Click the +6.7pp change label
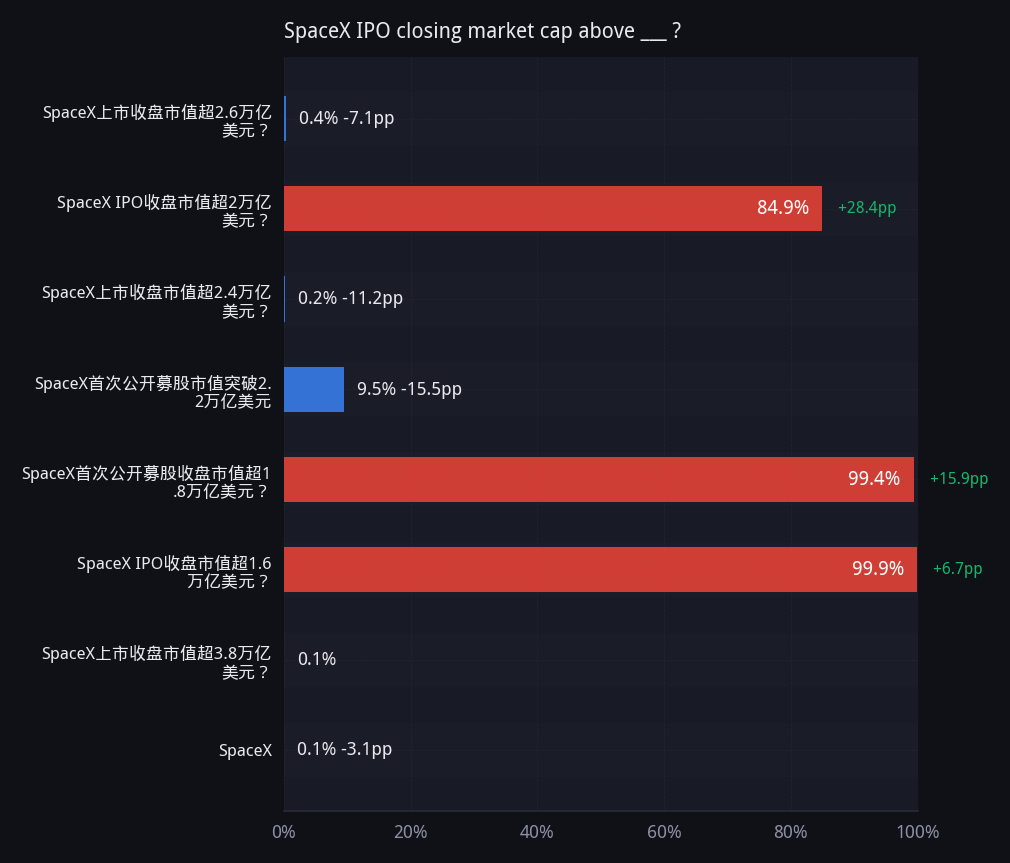Viewport: 1010px width, 863px height. pos(957,569)
